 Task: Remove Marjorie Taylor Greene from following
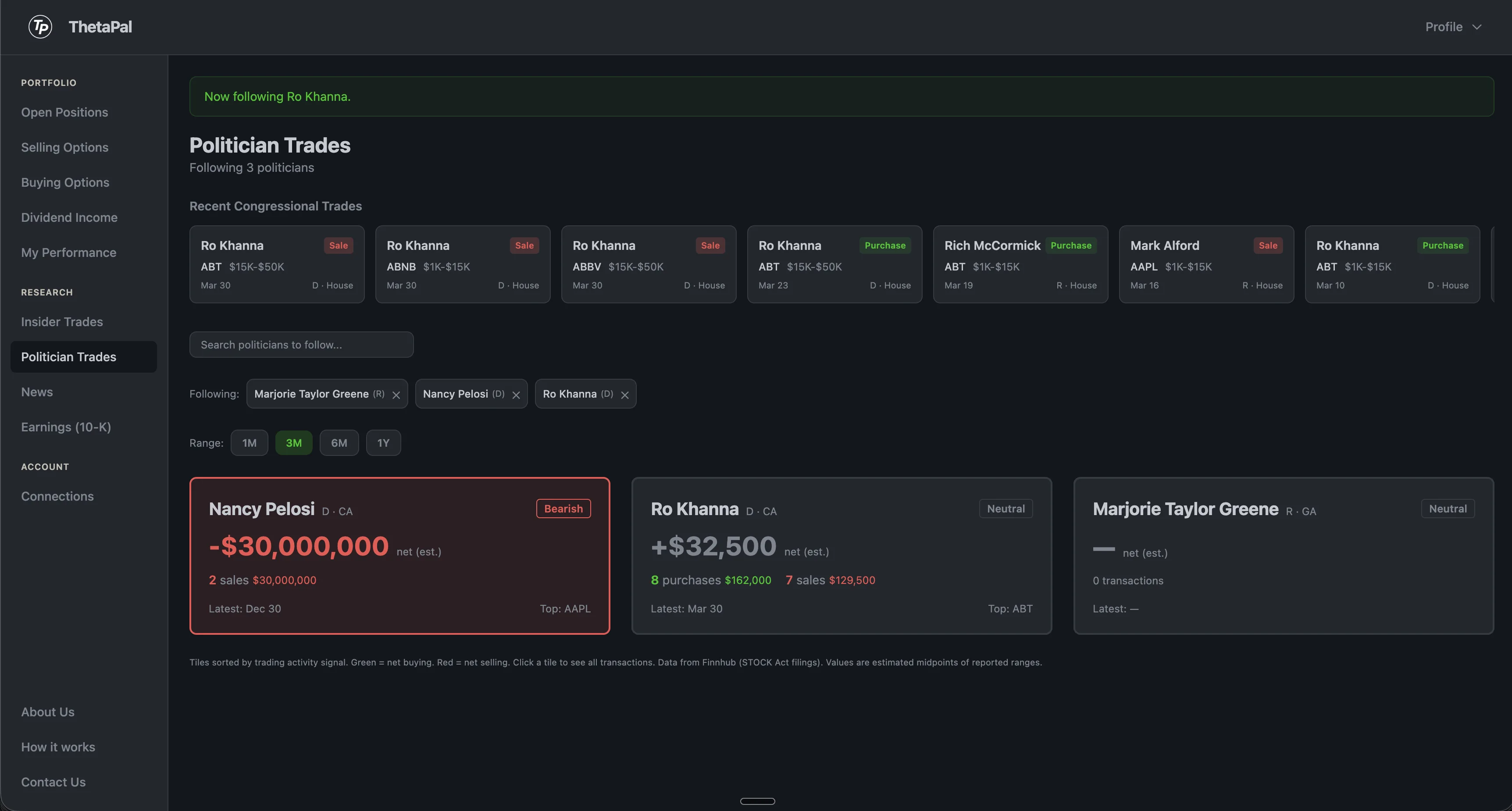click(x=396, y=395)
